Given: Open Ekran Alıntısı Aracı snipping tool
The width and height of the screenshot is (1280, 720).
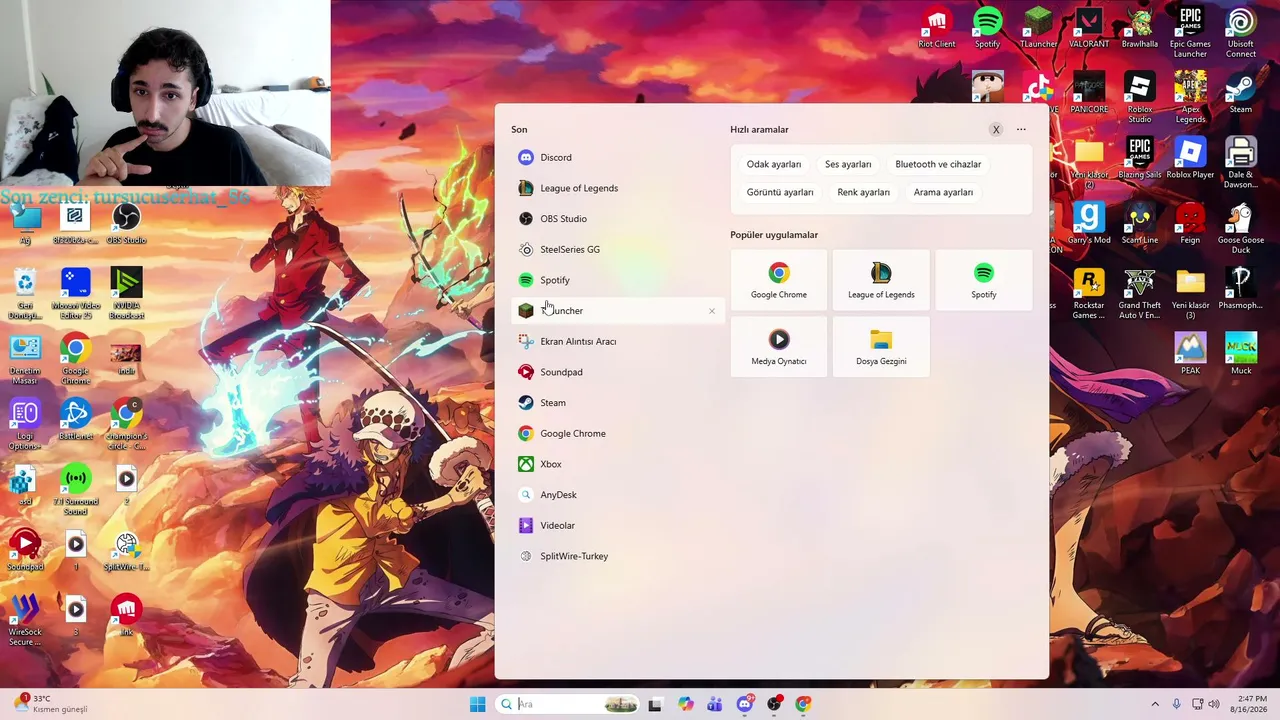Looking at the screenshot, I should tap(616, 341).
